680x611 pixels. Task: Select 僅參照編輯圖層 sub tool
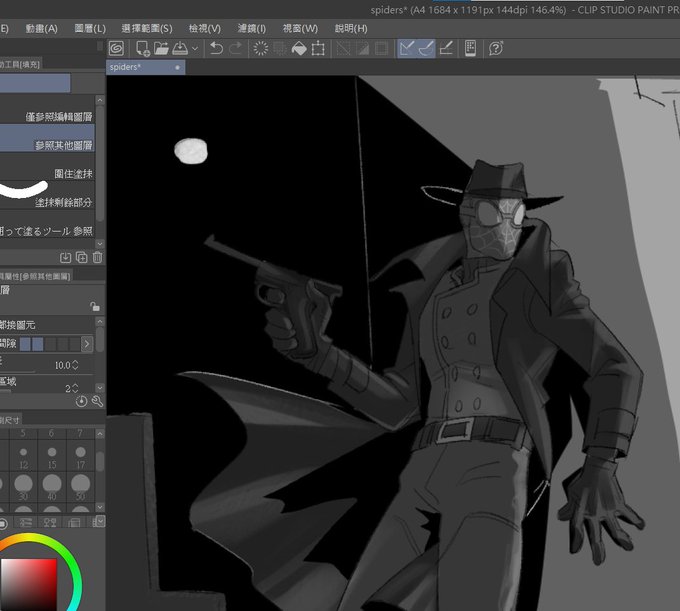[47, 110]
